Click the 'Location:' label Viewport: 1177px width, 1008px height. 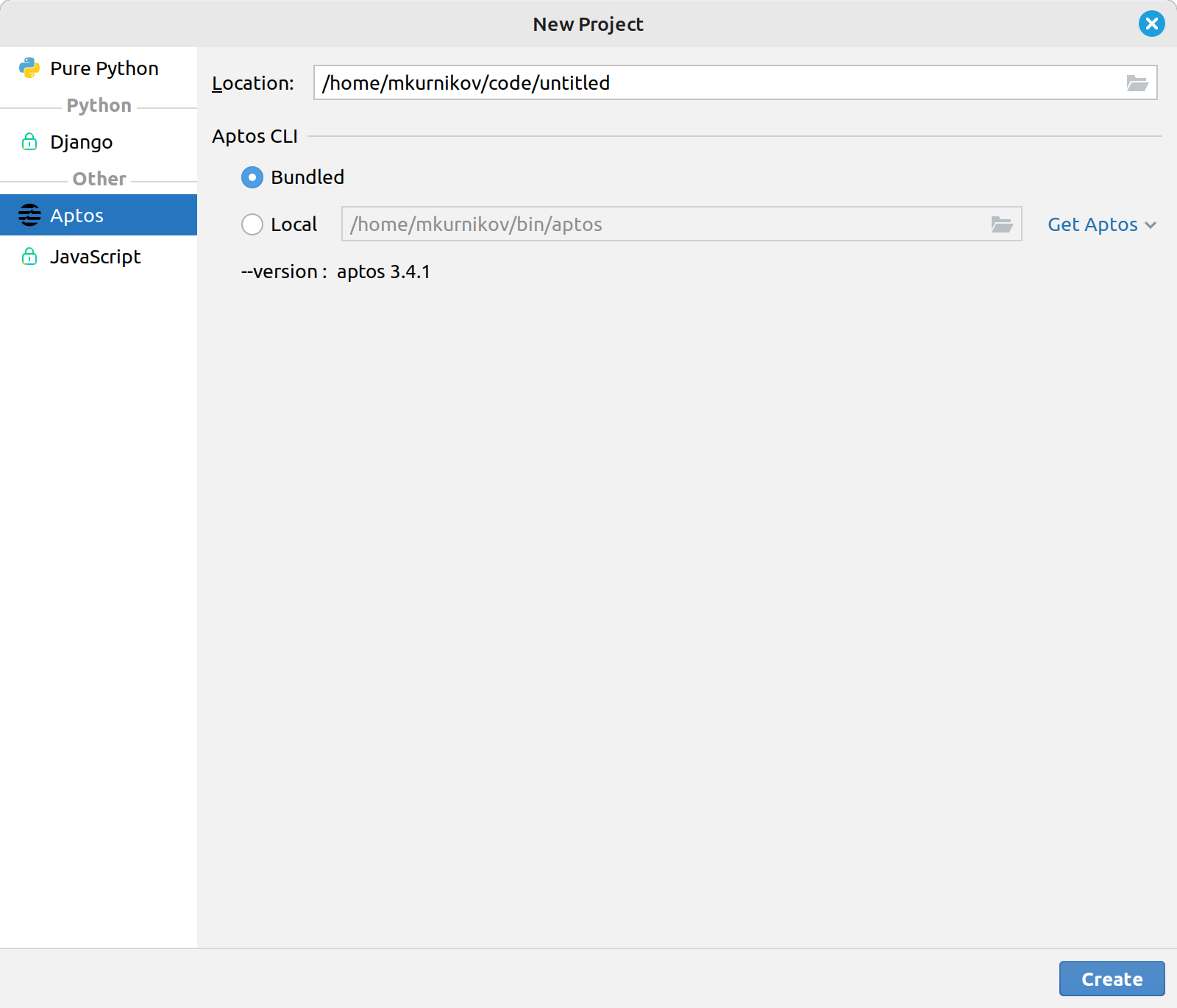tap(252, 83)
